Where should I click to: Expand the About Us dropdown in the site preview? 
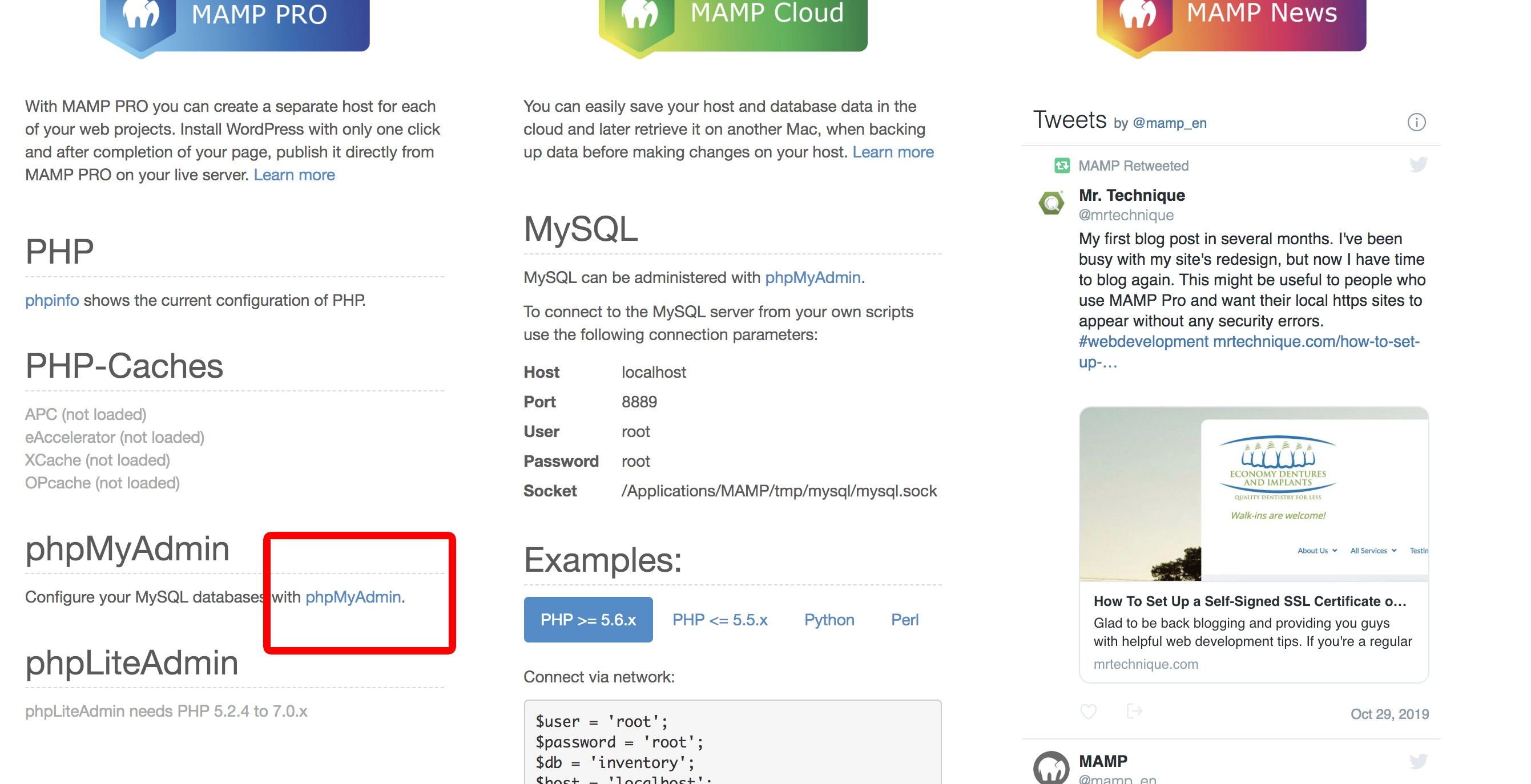click(1315, 551)
